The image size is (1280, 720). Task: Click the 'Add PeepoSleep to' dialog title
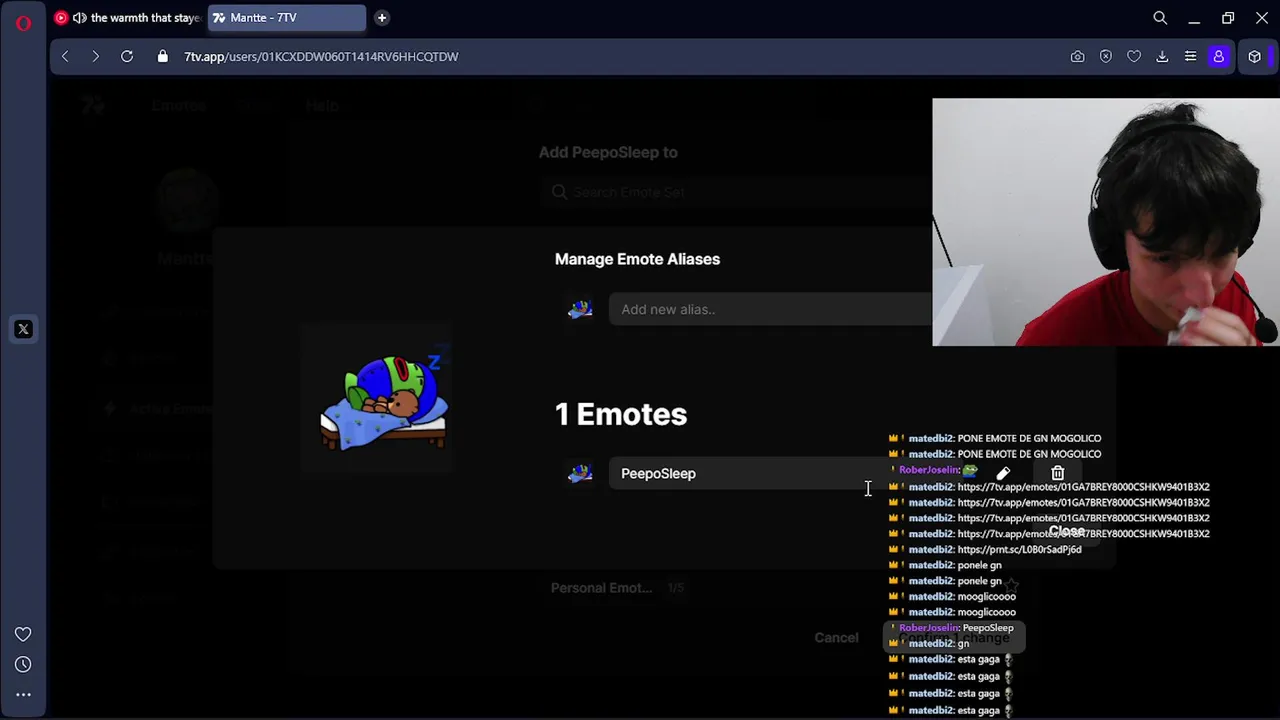tap(608, 152)
